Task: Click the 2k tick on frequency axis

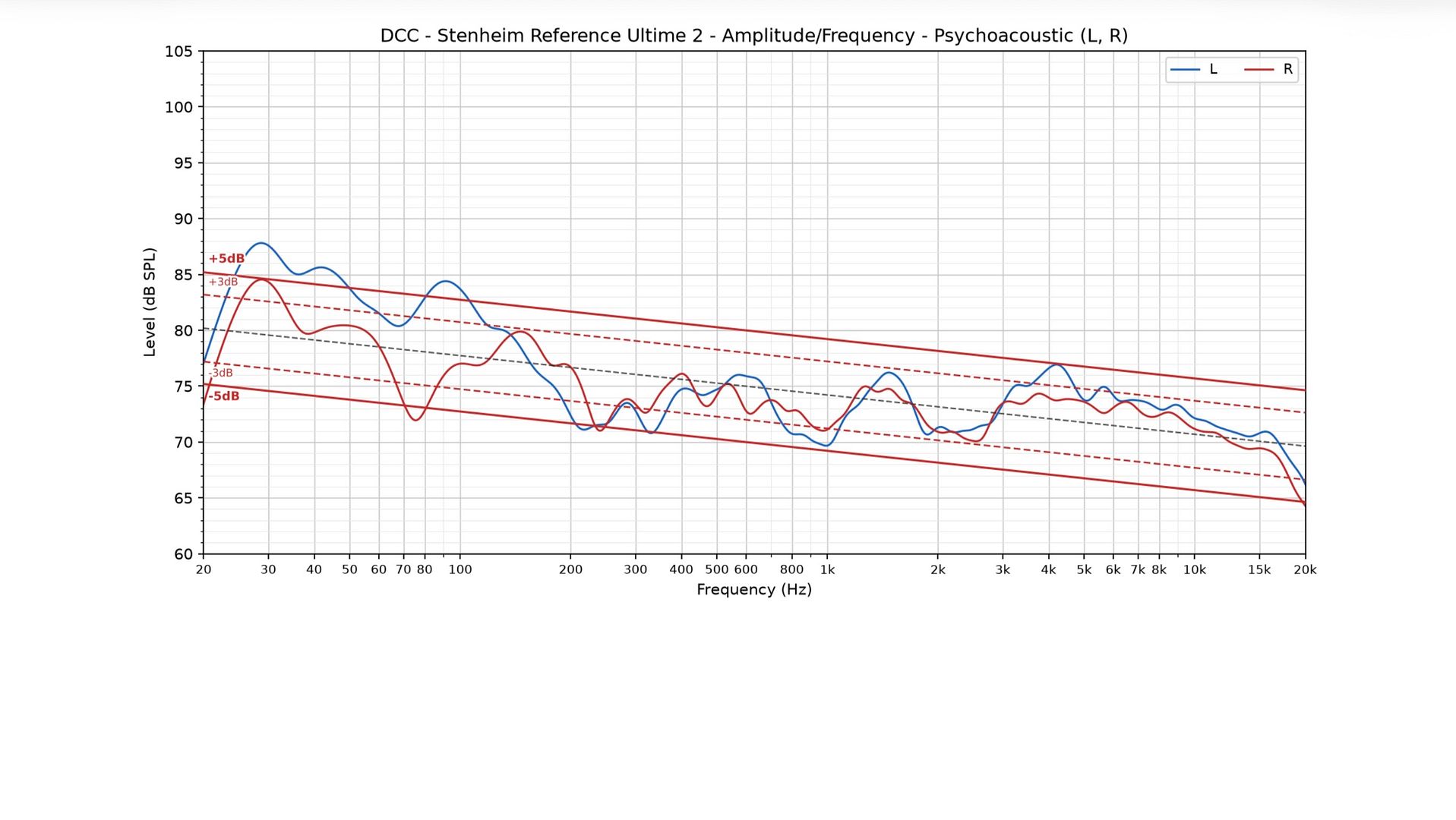Action: coord(938,569)
